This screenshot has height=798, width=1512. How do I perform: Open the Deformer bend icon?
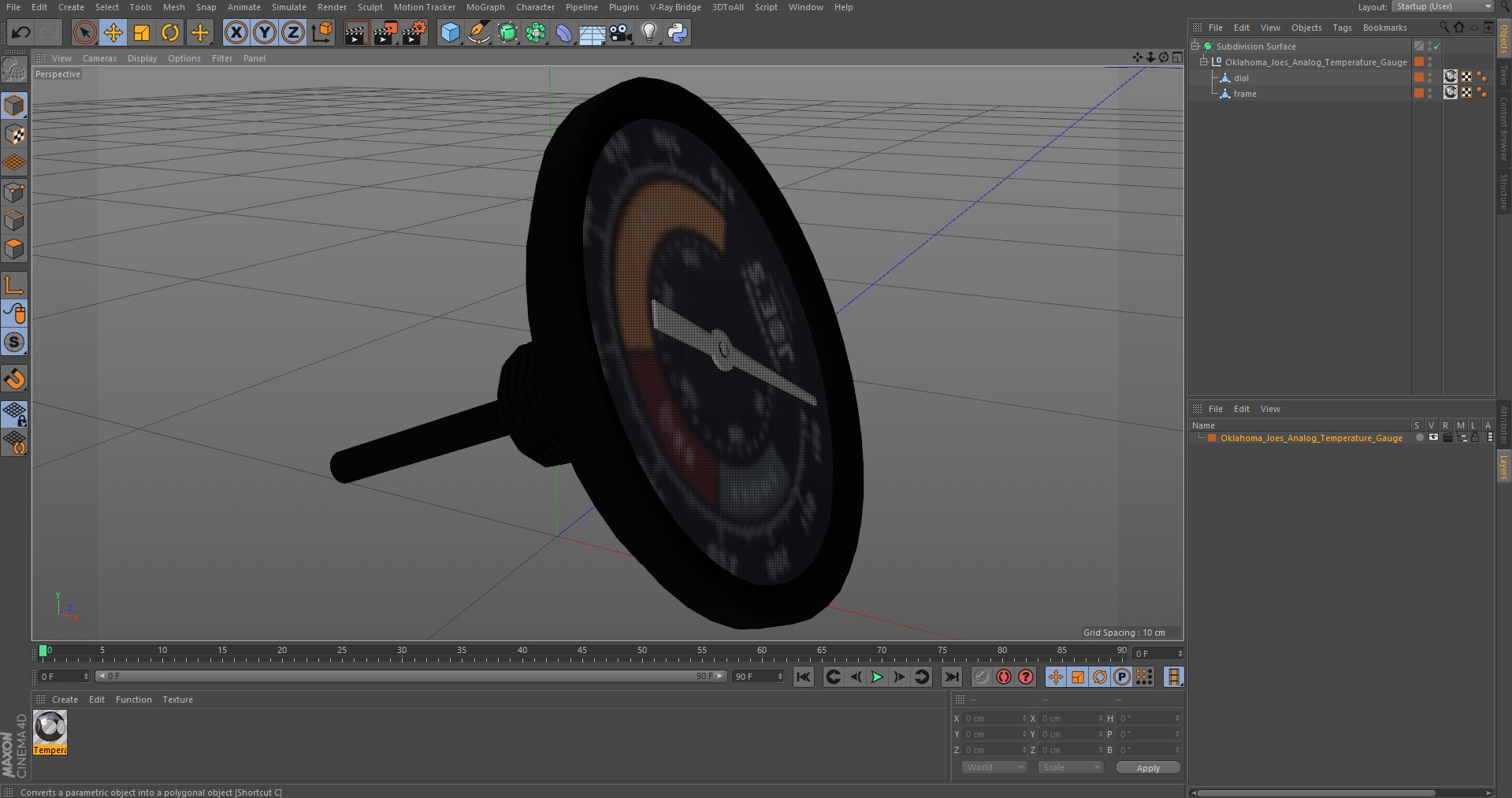pos(564,32)
